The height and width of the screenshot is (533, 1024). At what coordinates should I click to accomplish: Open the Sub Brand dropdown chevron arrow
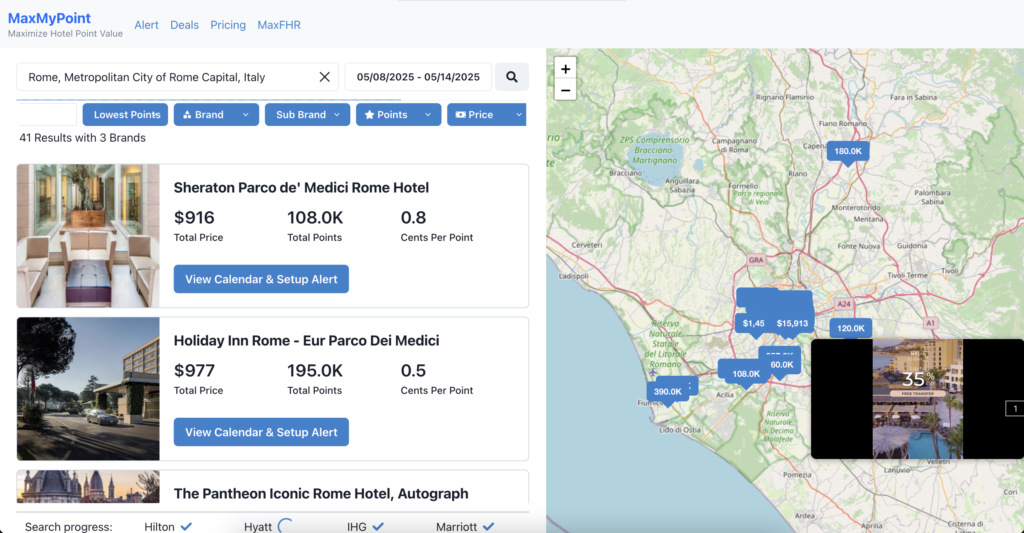[337, 114]
